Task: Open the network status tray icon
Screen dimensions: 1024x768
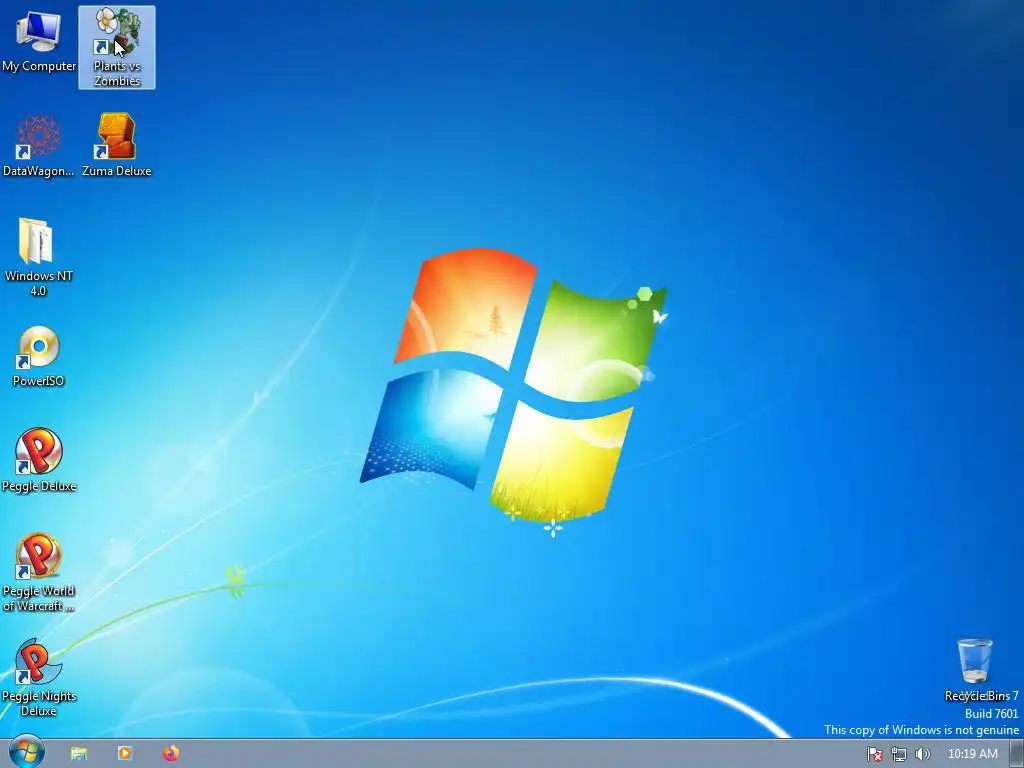Action: [899, 754]
